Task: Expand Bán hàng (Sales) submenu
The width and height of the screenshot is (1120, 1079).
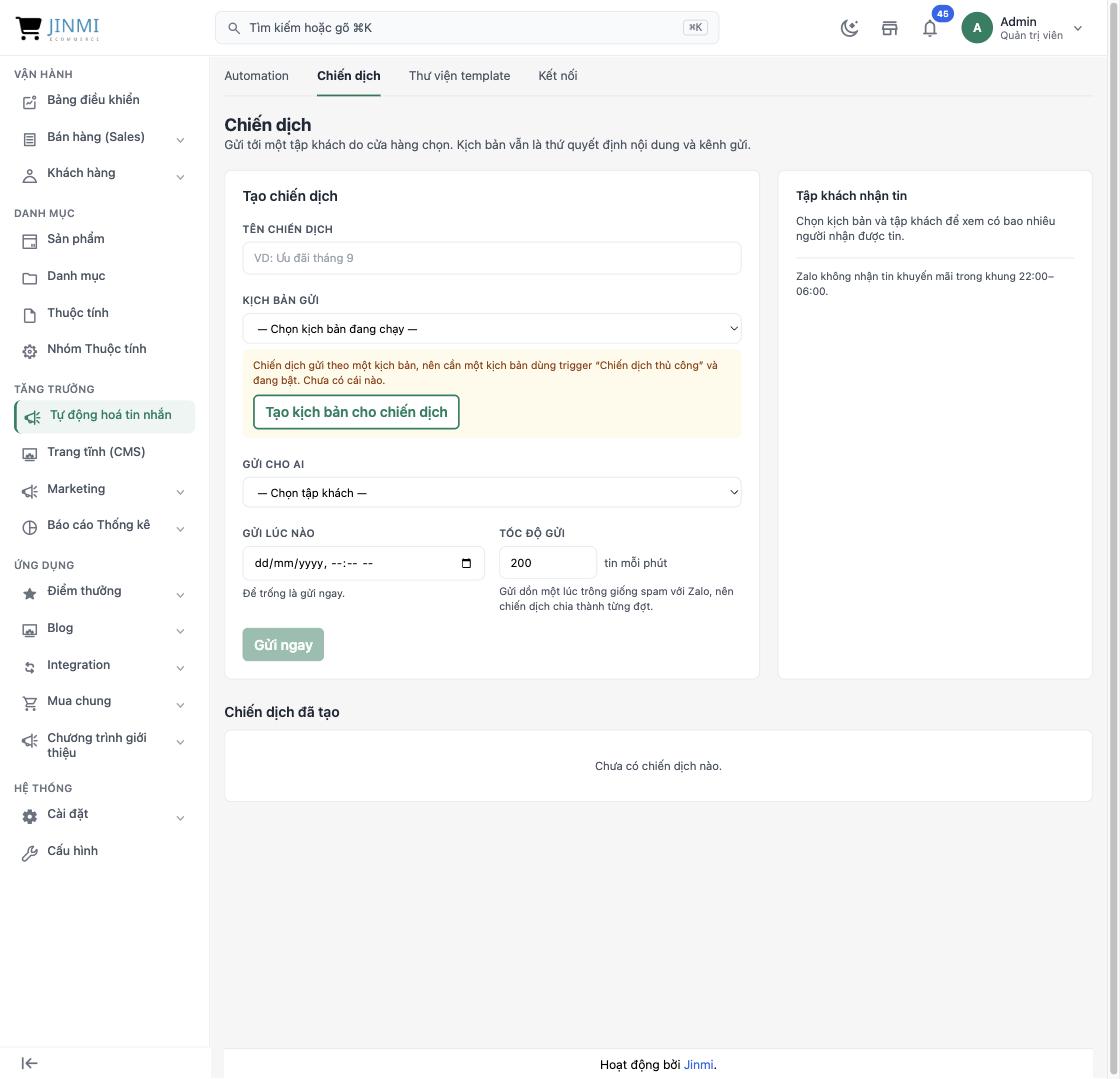Action: click(180, 140)
